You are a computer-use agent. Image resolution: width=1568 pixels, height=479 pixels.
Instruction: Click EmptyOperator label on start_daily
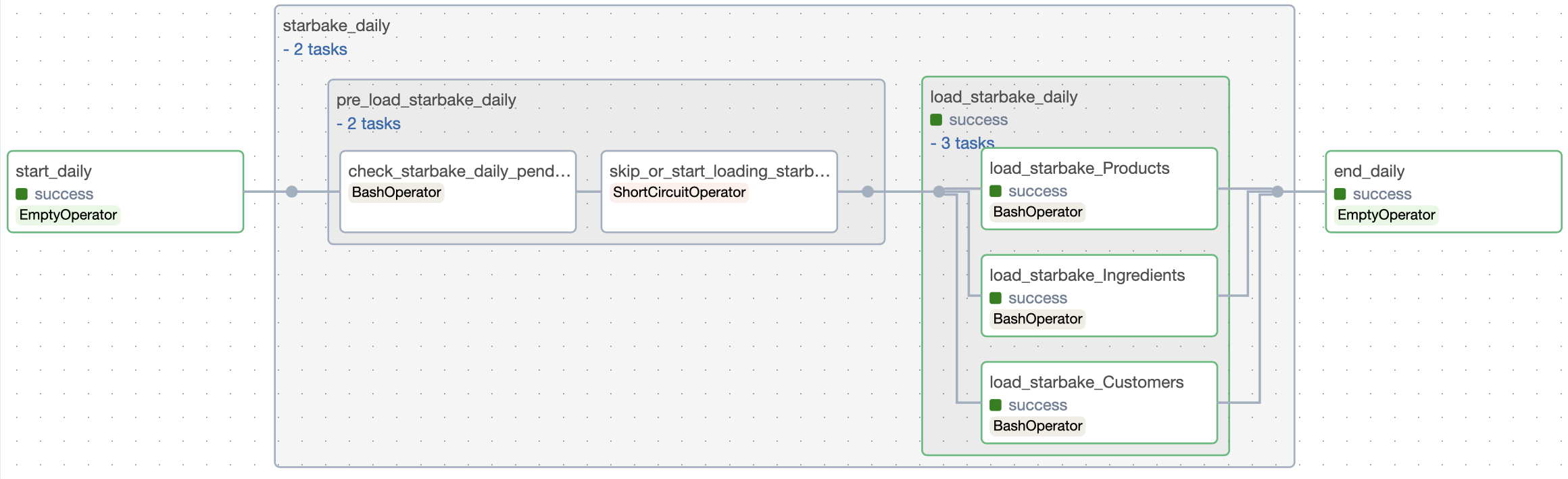68,215
